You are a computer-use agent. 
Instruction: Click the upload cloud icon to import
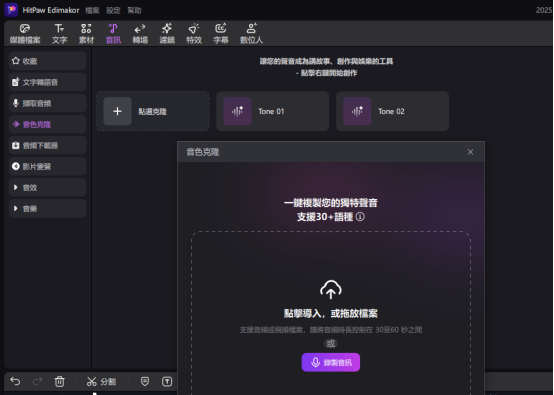[x=331, y=290]
